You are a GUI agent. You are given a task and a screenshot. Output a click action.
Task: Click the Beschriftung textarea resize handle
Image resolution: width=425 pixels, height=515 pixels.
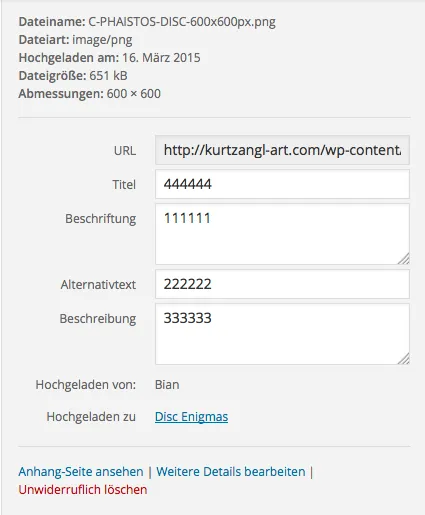coord(403,259)
